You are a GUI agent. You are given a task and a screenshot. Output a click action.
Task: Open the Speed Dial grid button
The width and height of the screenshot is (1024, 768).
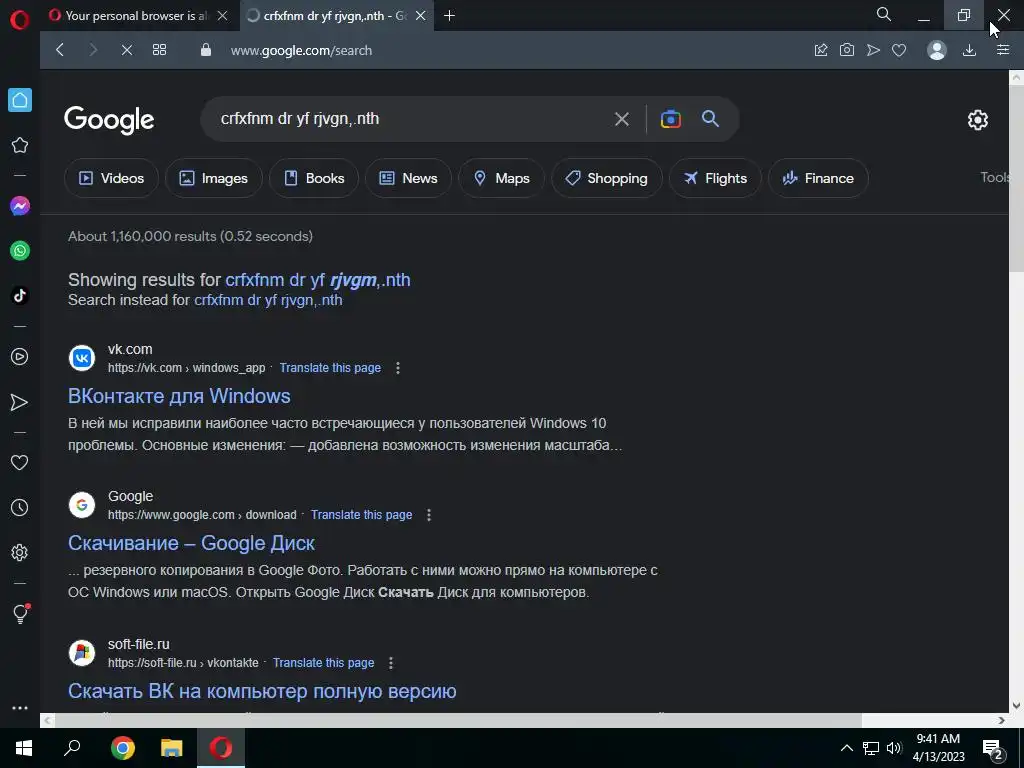159,50
